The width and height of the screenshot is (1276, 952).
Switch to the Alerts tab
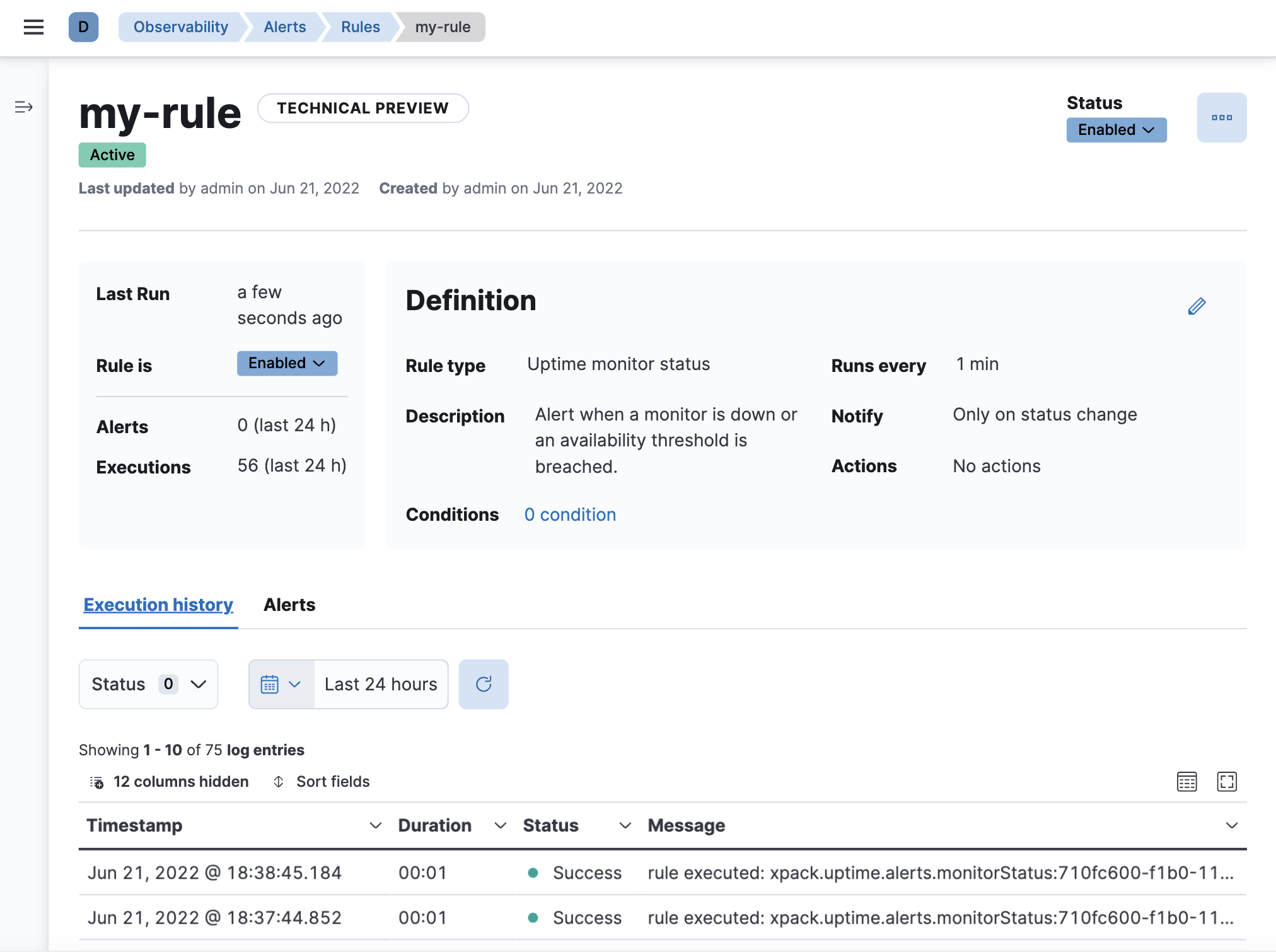point(289,605)
